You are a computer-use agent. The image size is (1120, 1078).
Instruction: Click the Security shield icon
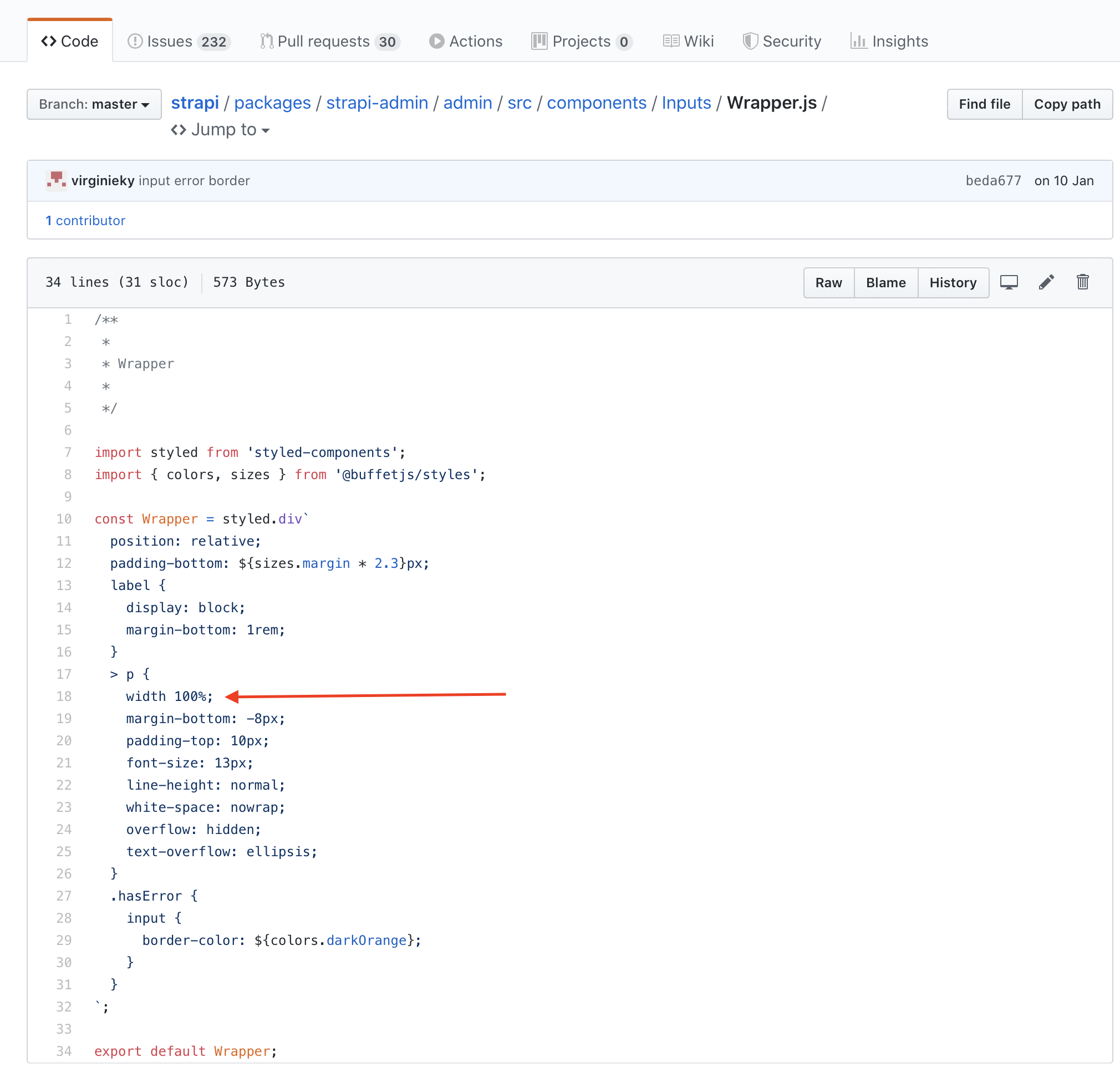(750, 40)
